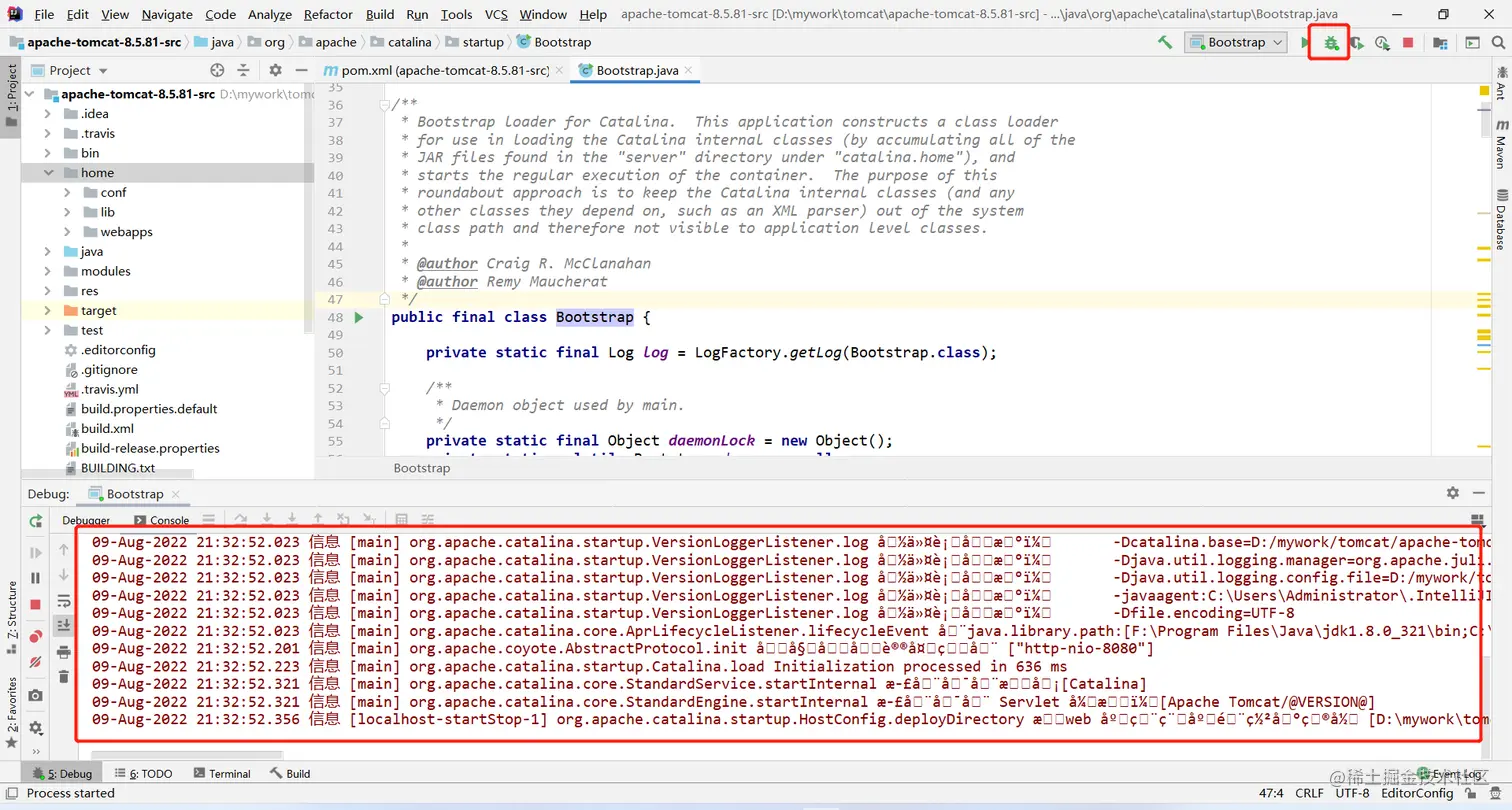Run Bootstrap with the green play icon
Image resolution: width=1512 pixels, height=810 pixels.
(1305, 42)
